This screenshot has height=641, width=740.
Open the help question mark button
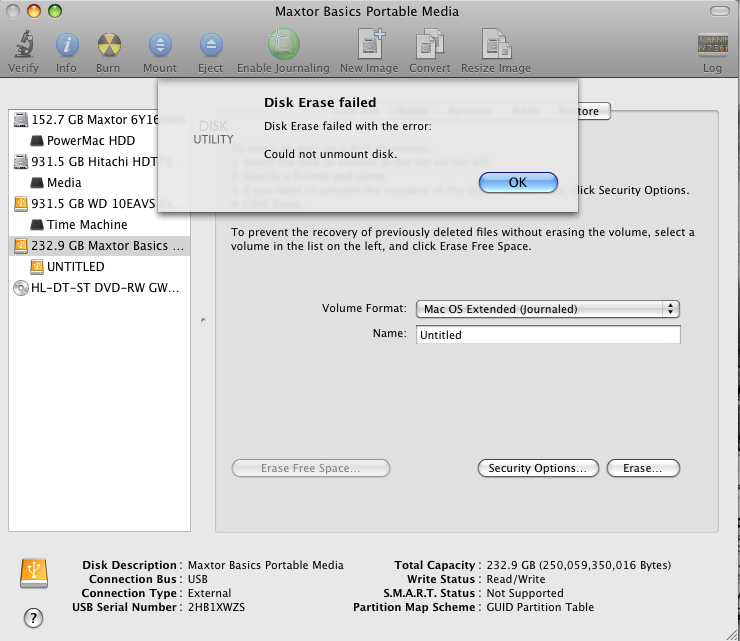(34, 618)
